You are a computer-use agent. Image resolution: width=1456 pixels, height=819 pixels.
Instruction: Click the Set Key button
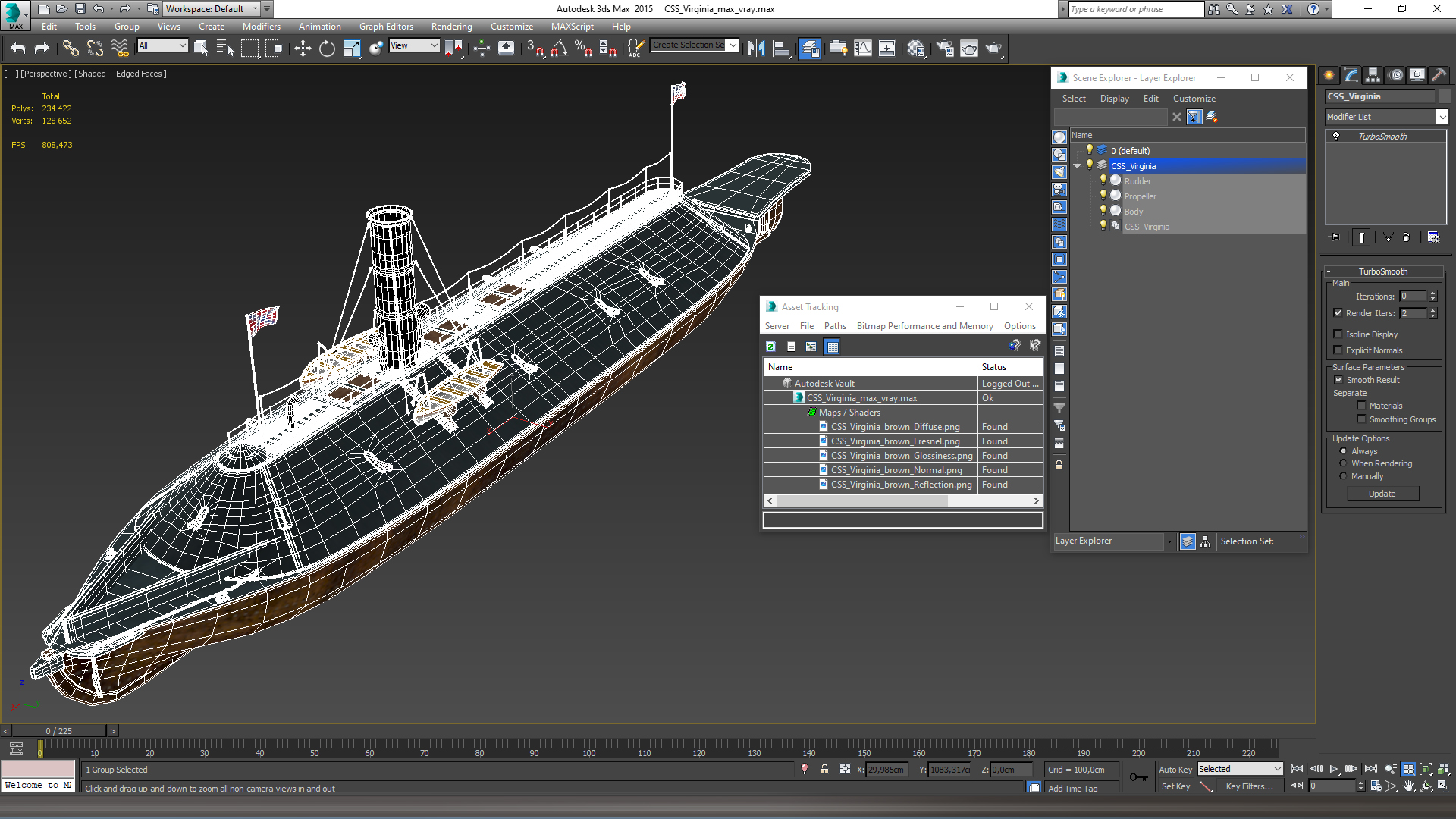(x=1175, y=786)
